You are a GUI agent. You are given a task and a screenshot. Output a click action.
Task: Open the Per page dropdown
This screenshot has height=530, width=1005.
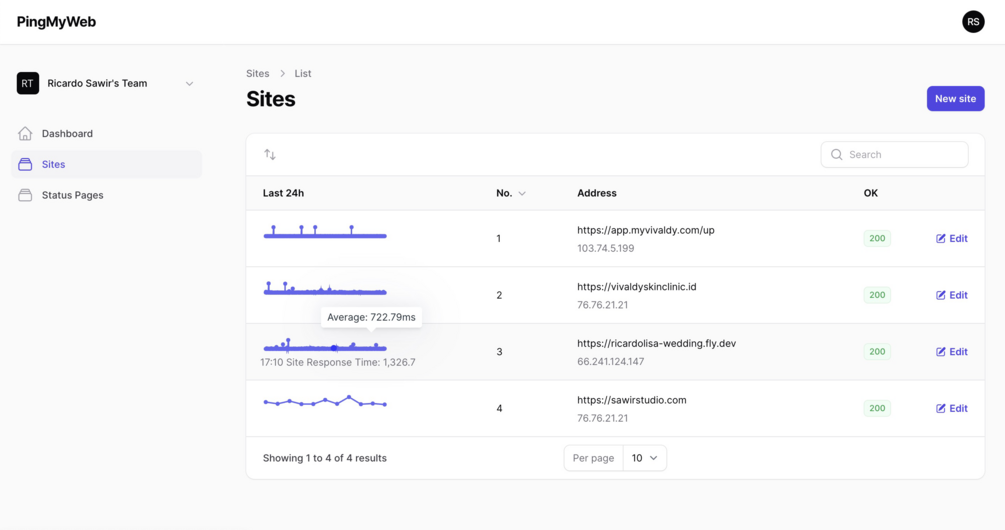[644, 458]
